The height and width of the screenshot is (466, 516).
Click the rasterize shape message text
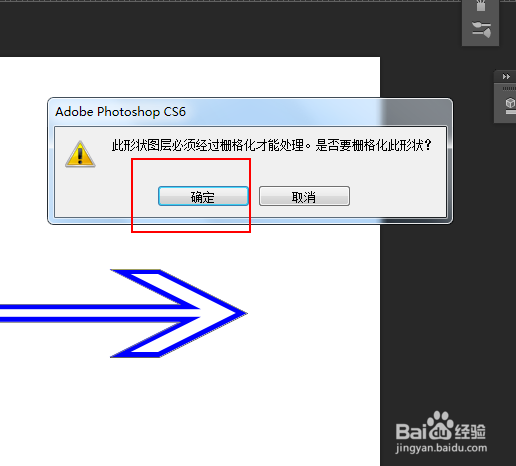point(271,145)
